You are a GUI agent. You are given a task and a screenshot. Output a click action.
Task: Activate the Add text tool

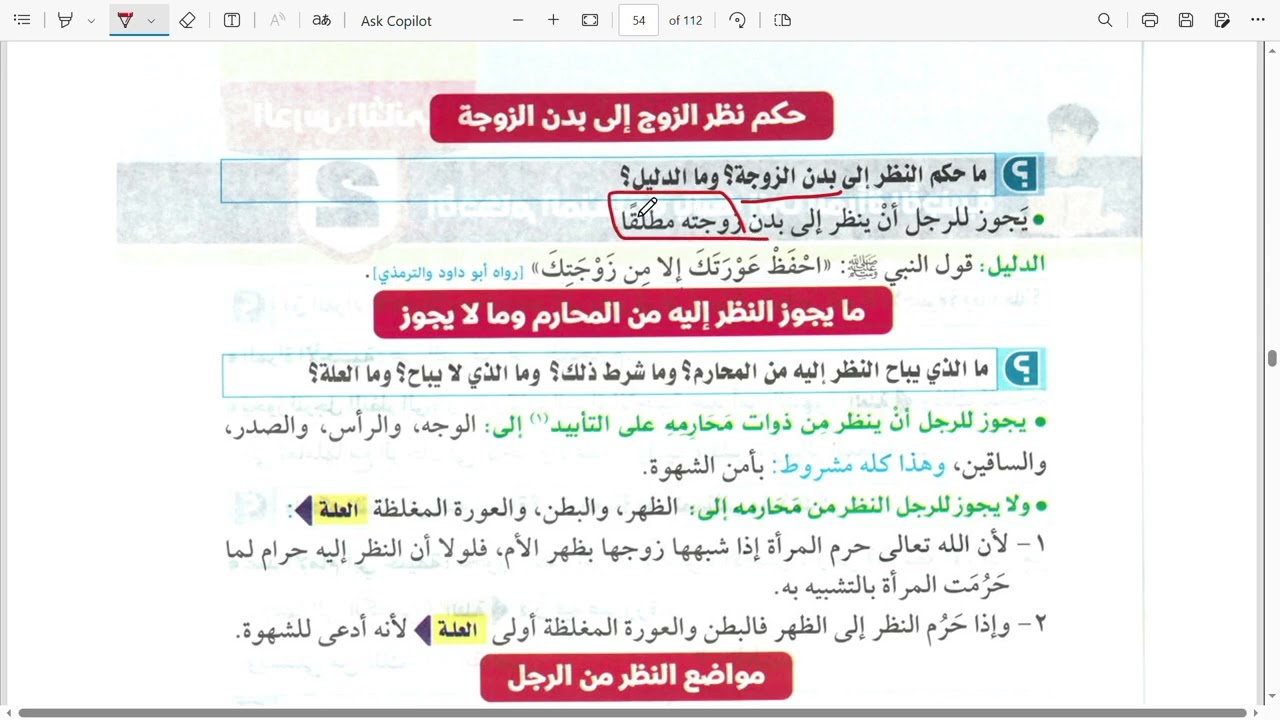coord(232,20)
